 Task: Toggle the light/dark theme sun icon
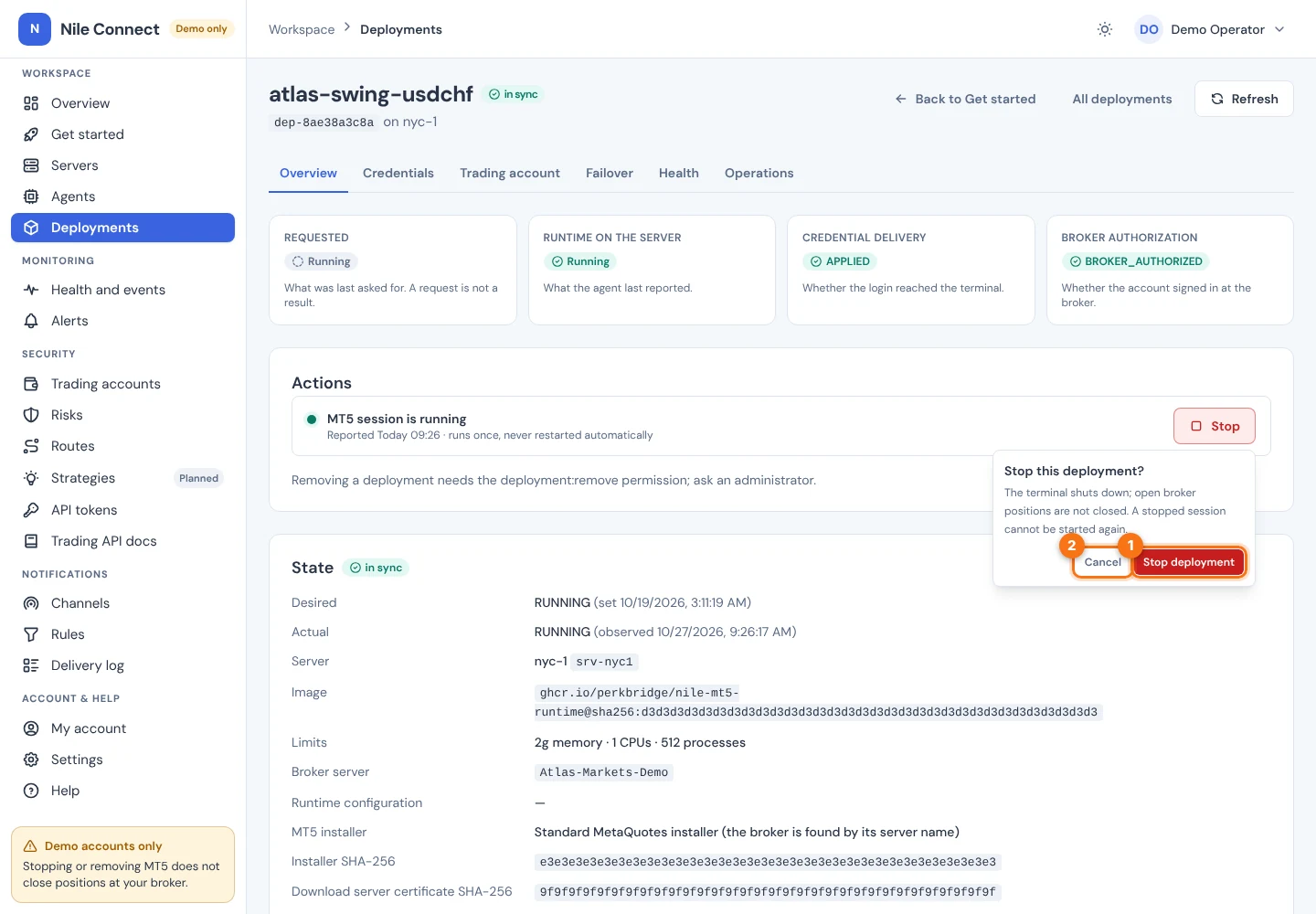coord(1105,29)
